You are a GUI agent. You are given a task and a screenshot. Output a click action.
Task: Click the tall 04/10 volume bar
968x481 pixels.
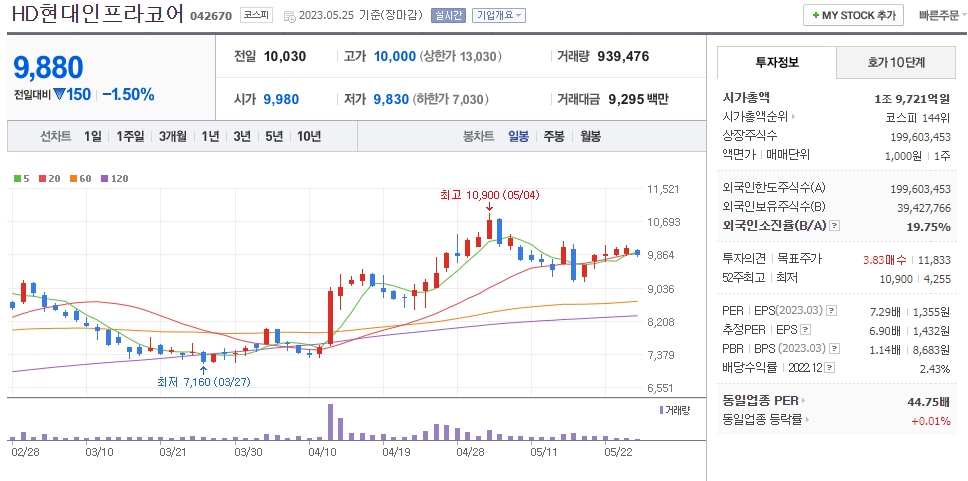(x=330, y=422)
